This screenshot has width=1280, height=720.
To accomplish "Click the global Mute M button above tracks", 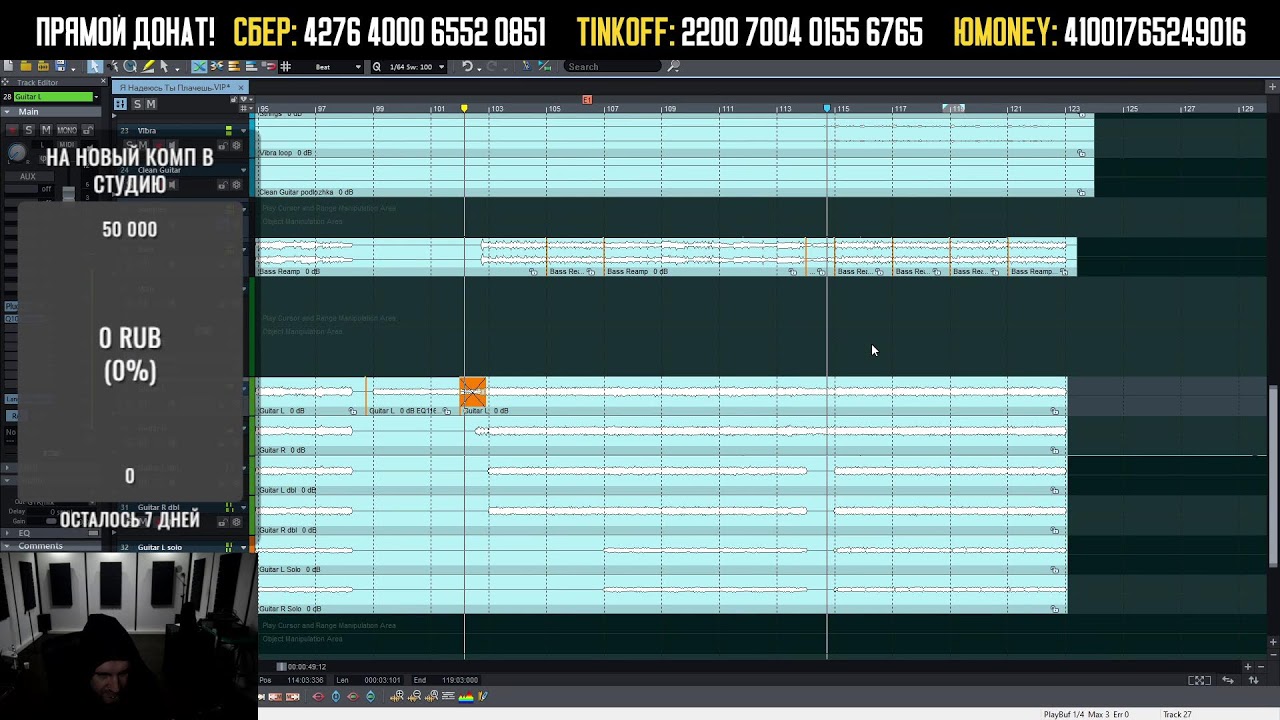I will pos(151,104).
